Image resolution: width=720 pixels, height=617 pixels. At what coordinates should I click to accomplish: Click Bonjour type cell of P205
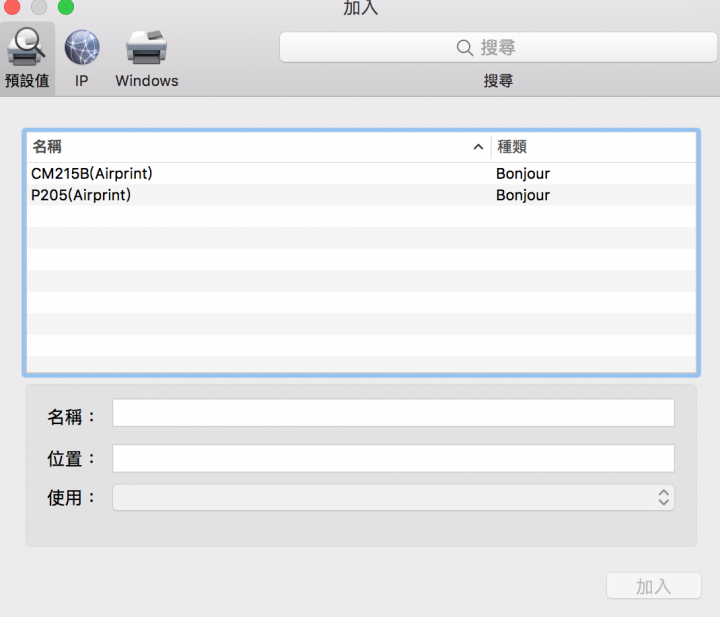[x=523, y=196]
